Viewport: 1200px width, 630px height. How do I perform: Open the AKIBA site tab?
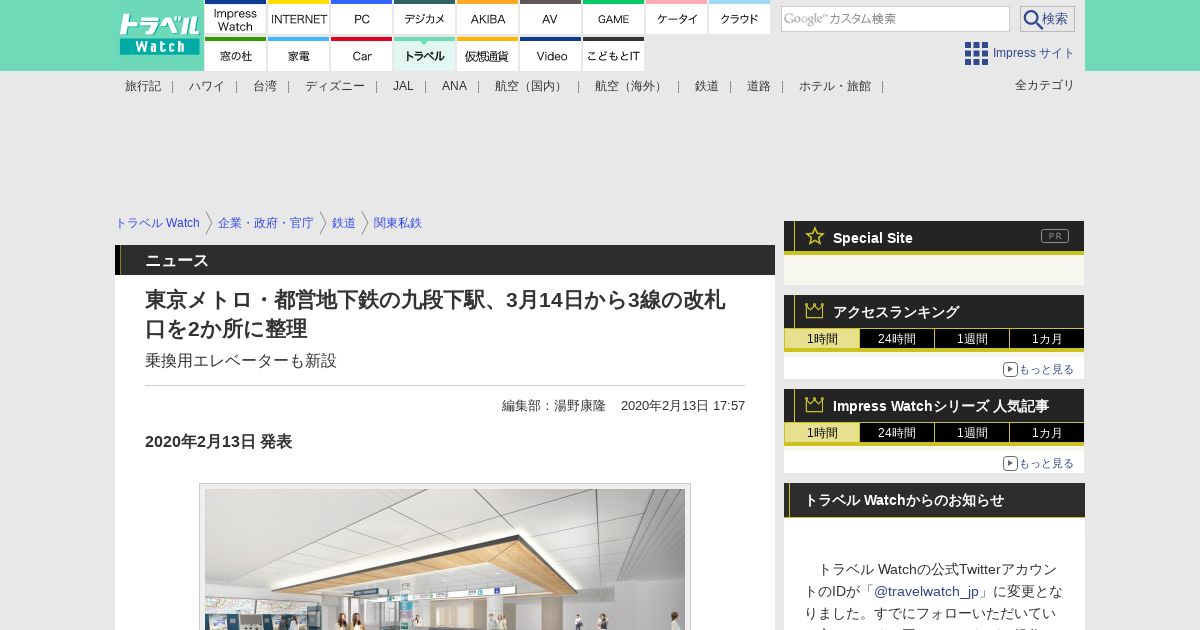point(488,18)
